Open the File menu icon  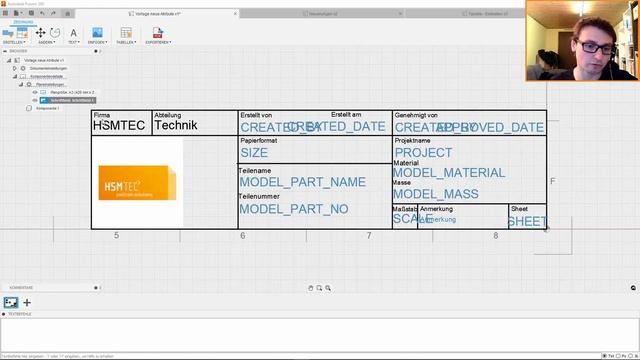point(16,13)
